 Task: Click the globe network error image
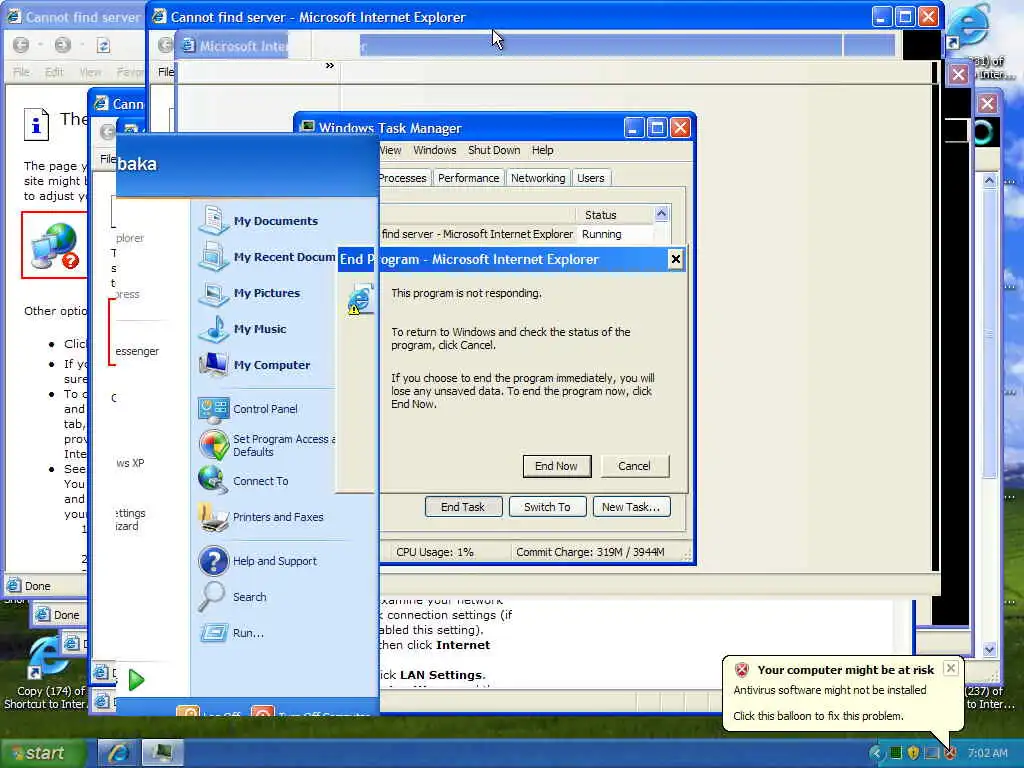[55, 246]
